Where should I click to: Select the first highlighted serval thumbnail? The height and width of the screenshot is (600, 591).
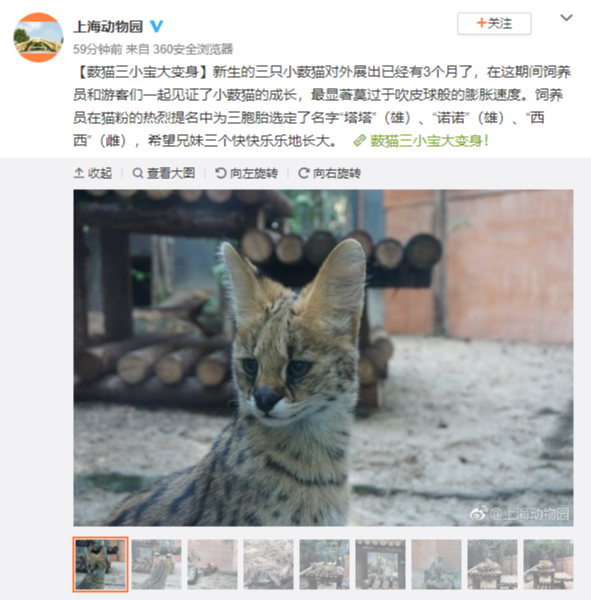(101, 564)
